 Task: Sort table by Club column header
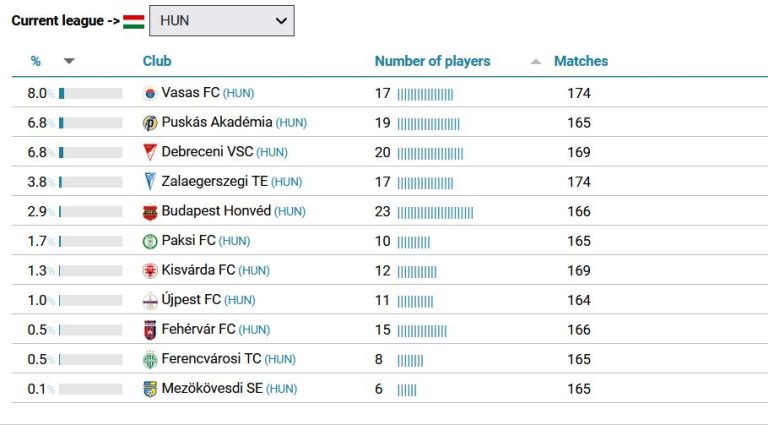pos(157,61)
